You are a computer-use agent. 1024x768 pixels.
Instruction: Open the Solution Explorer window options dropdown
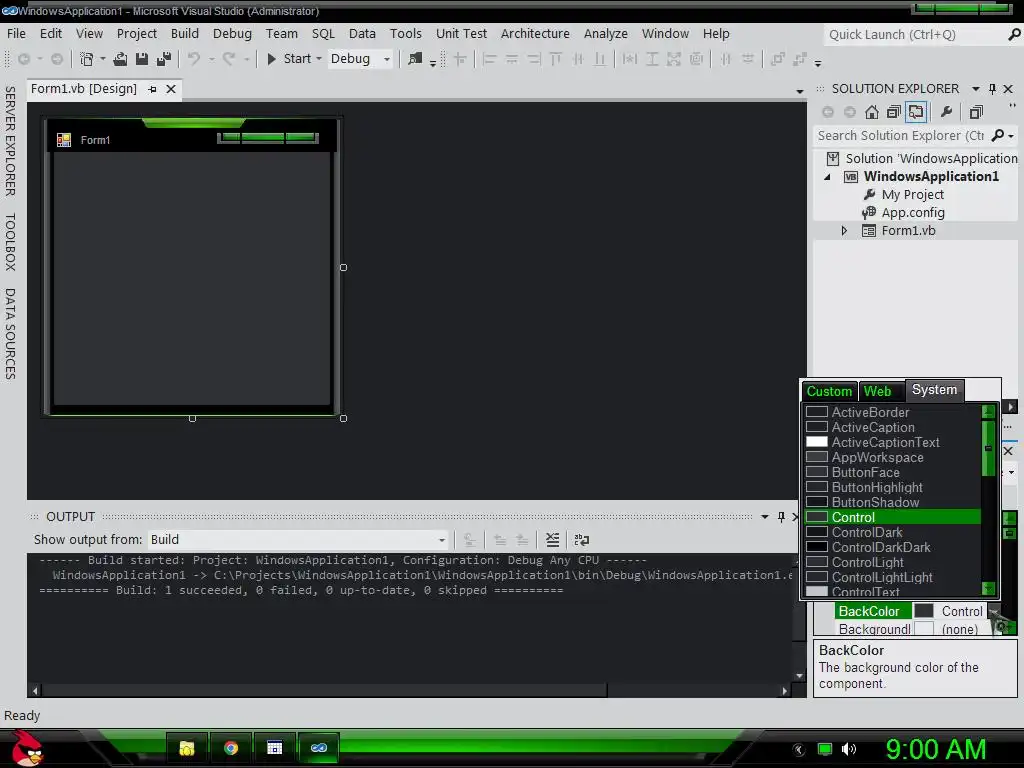click(x=976, y=89)
